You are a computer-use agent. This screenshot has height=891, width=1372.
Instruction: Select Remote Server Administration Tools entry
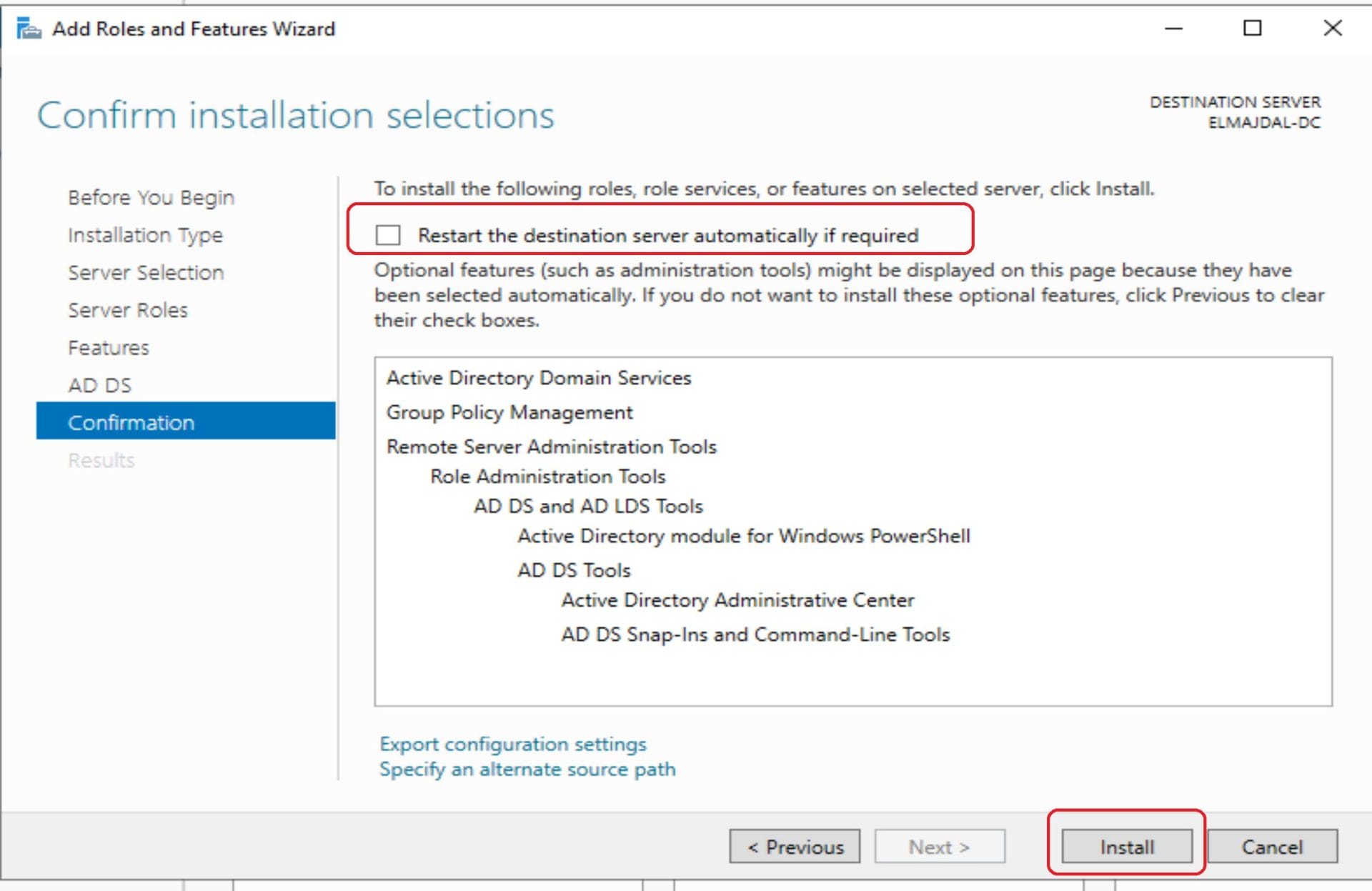(552, 447)
